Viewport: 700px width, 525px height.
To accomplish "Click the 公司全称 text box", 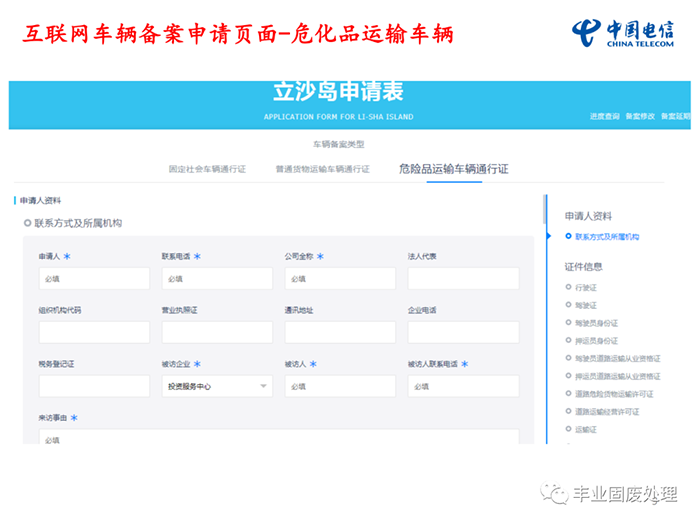I will [340, 279].
